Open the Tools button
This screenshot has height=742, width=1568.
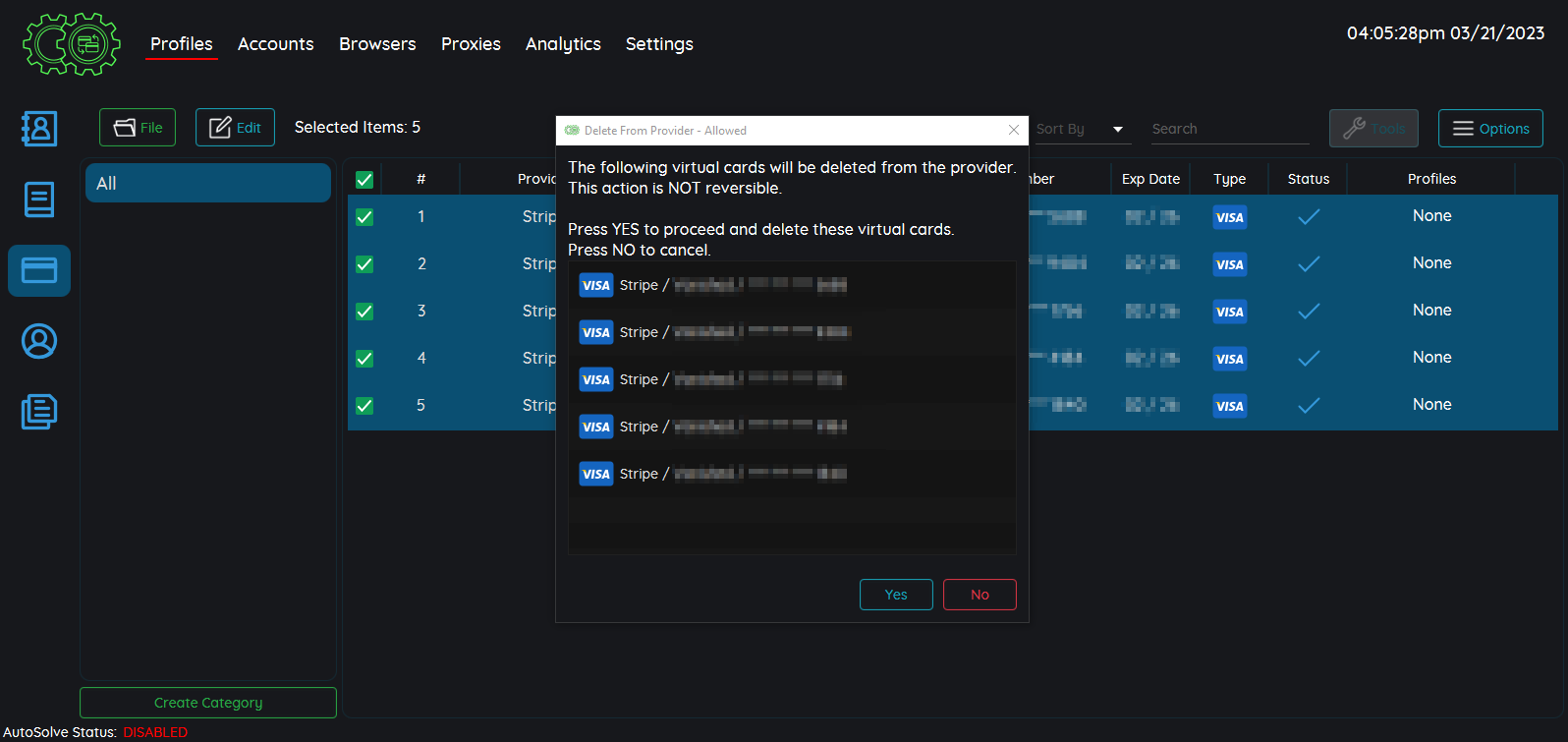pyautogui.click(x=1373, y=129)
